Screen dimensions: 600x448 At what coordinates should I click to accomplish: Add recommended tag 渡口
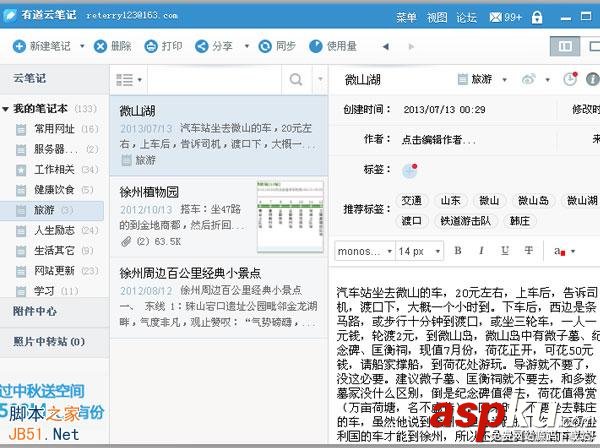pos(411,221)
